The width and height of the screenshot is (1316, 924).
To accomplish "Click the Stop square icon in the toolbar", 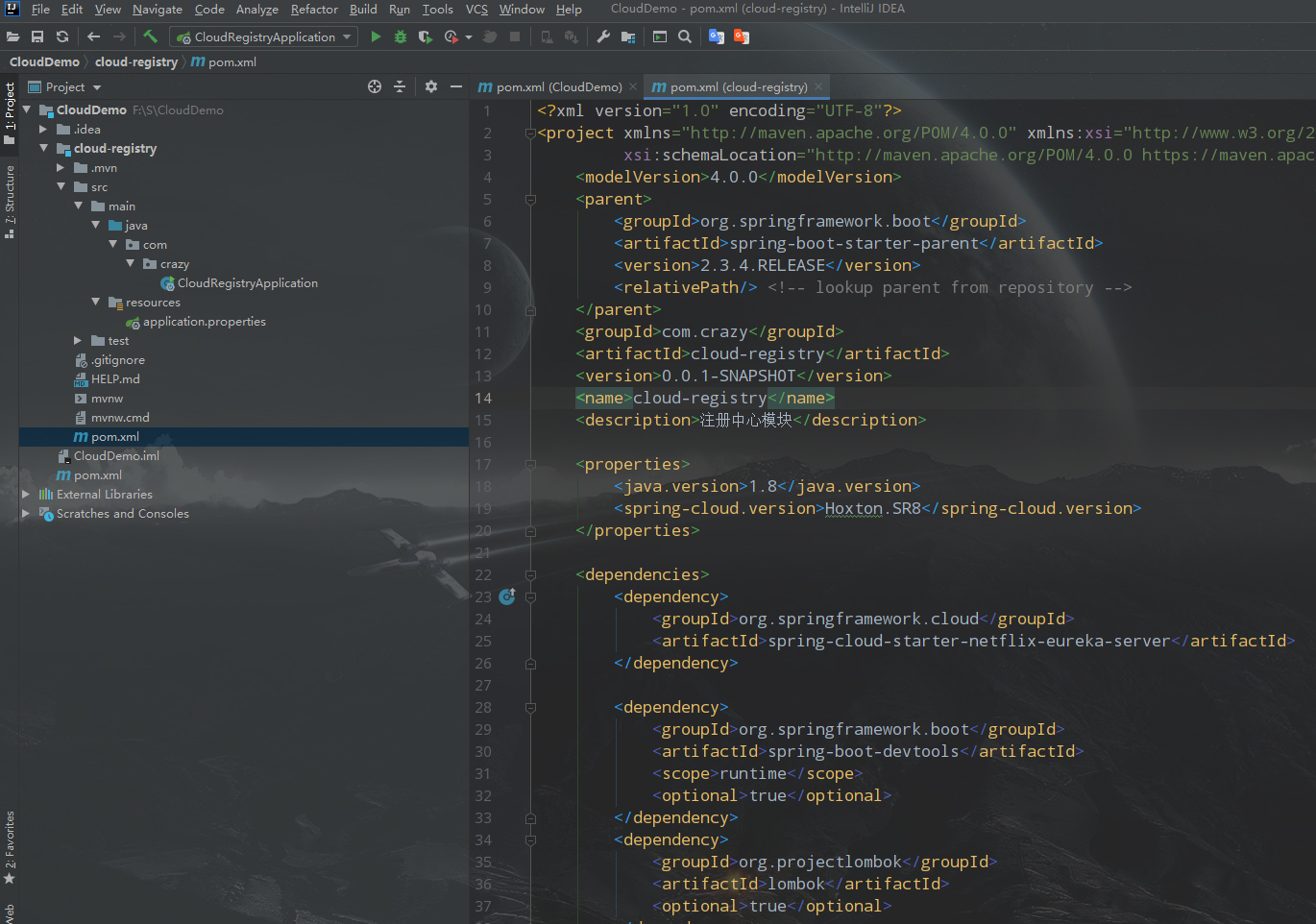I will click(515, 36).
